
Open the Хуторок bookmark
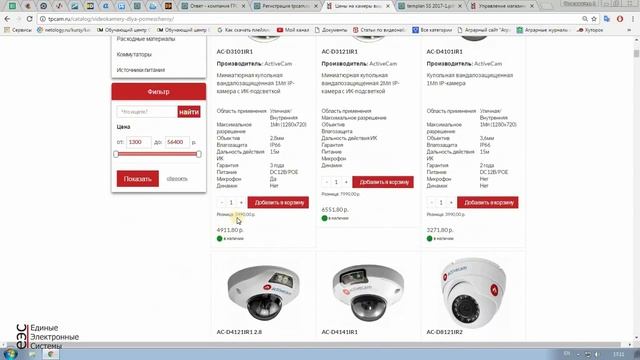590,30
